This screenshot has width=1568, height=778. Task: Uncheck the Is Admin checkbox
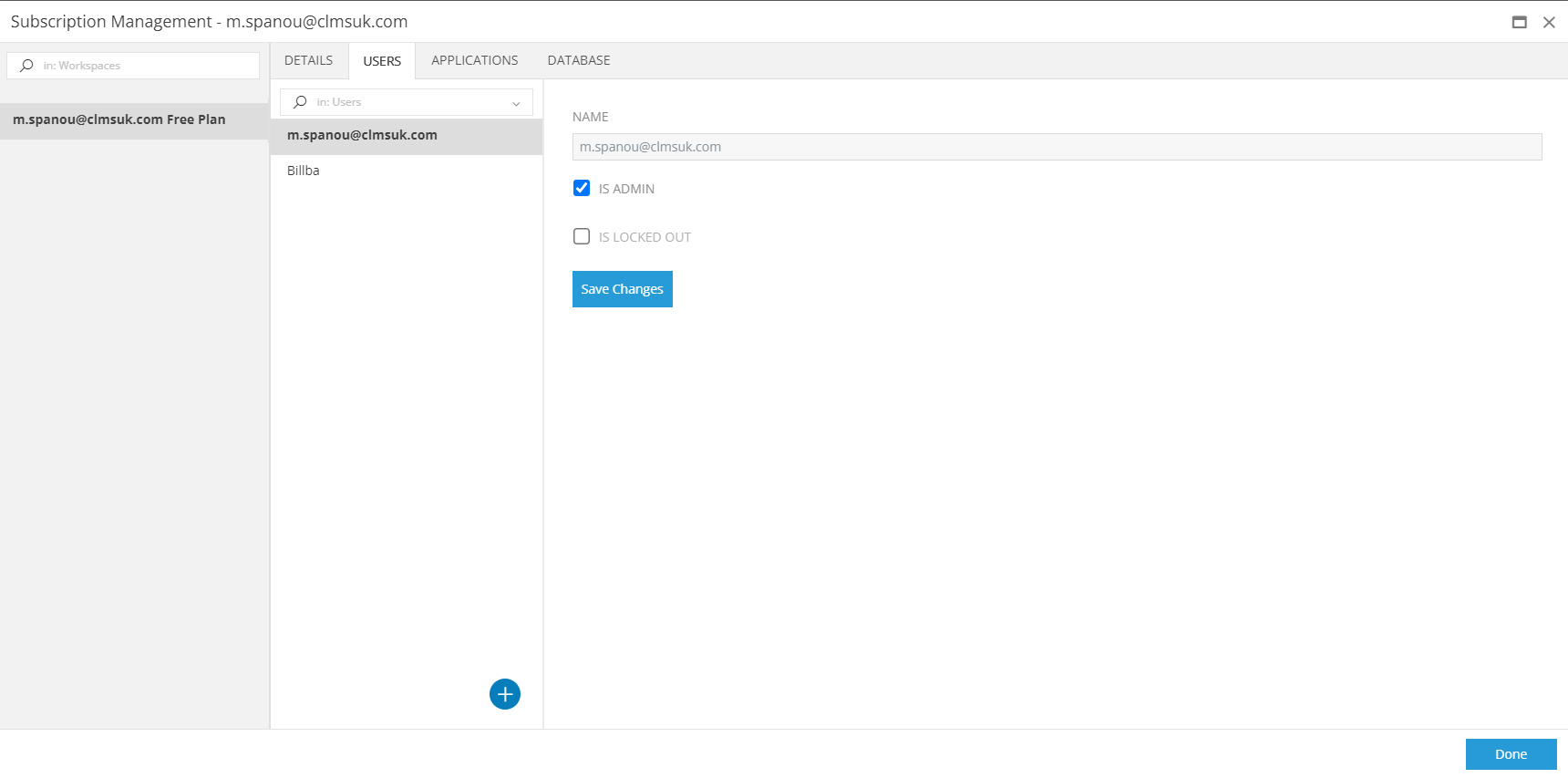pos(582,188)
